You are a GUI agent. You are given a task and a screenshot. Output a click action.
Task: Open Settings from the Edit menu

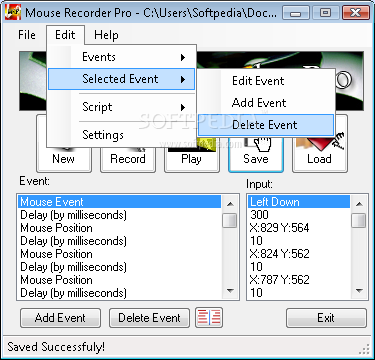click(x=121, y=135)
